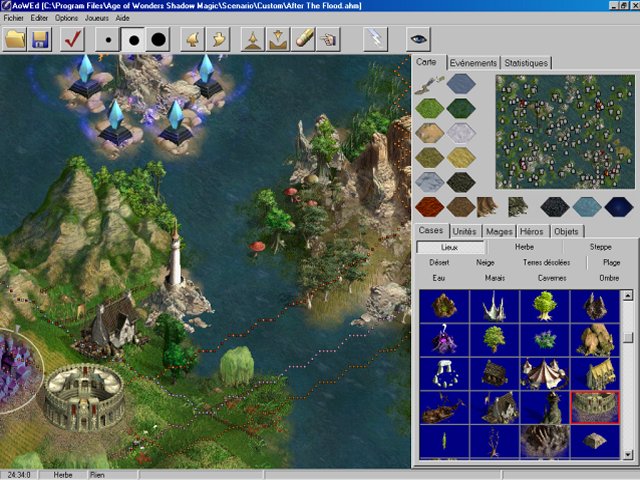Click the undo arrow icon
The image size is (640, 480).
(x=193, y=40)
